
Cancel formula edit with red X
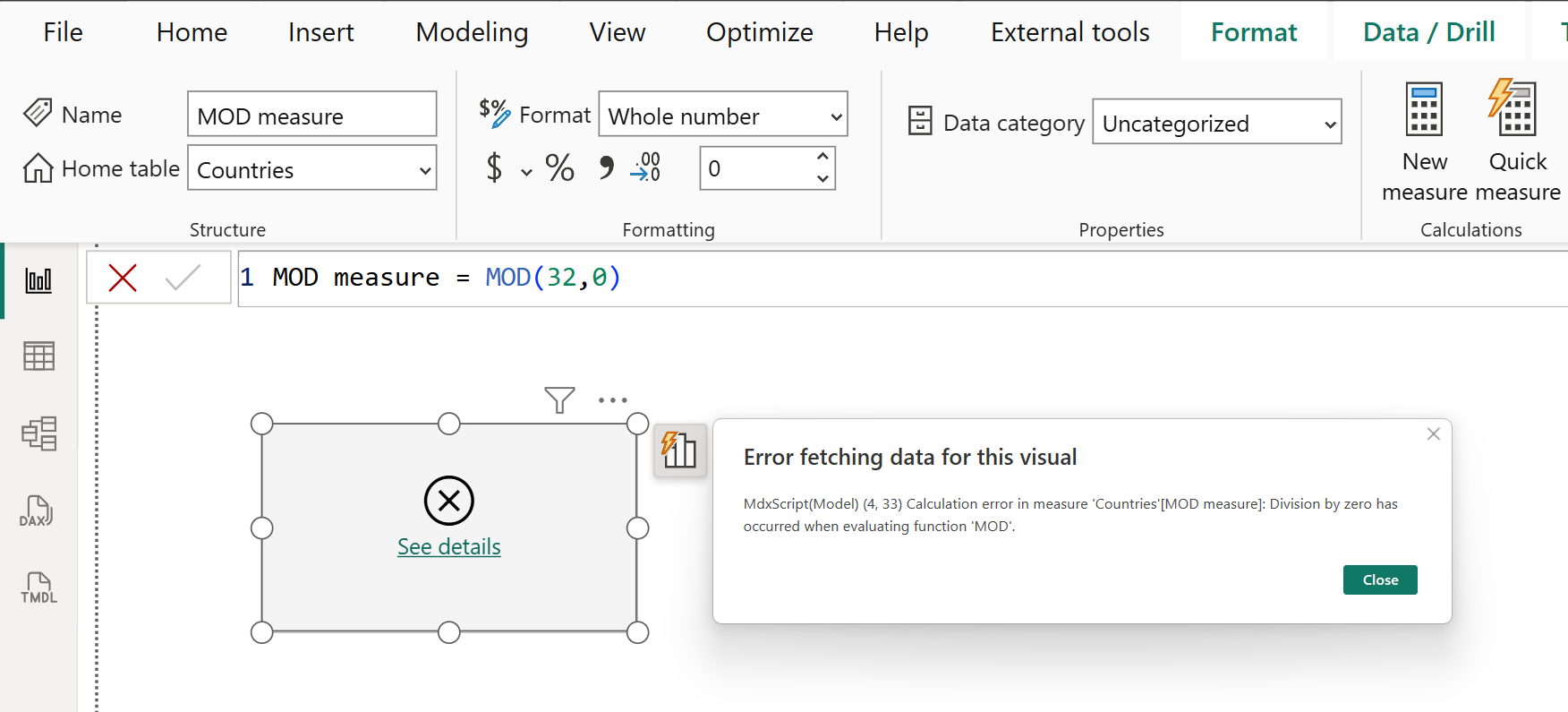(x=123, y=278)
